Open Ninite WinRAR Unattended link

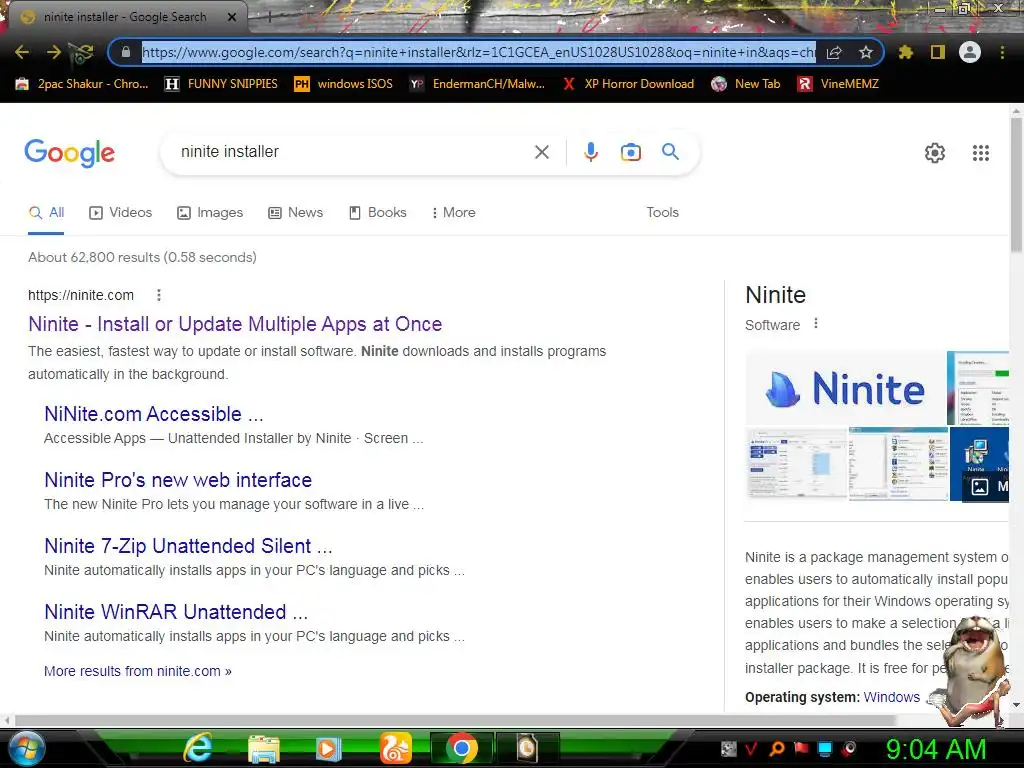point(176,612)
